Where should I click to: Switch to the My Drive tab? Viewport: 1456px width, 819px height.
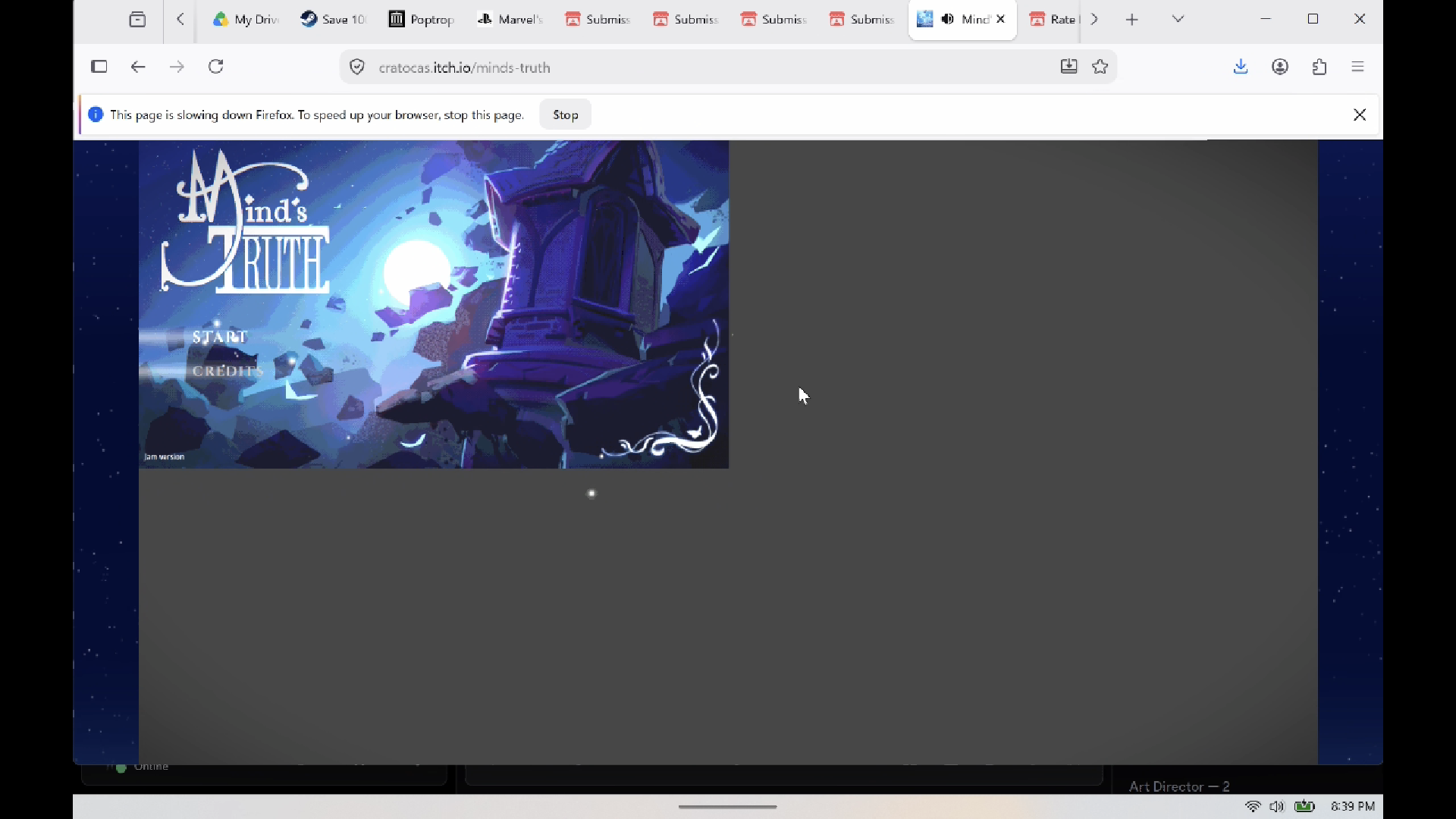coord(245,20)
